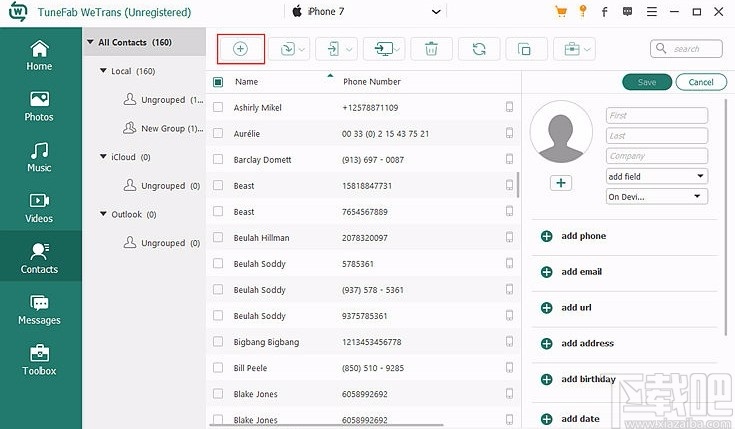Click the add new contact plus icon
This screenshot has height=429, width=735.
coord(240,49)
